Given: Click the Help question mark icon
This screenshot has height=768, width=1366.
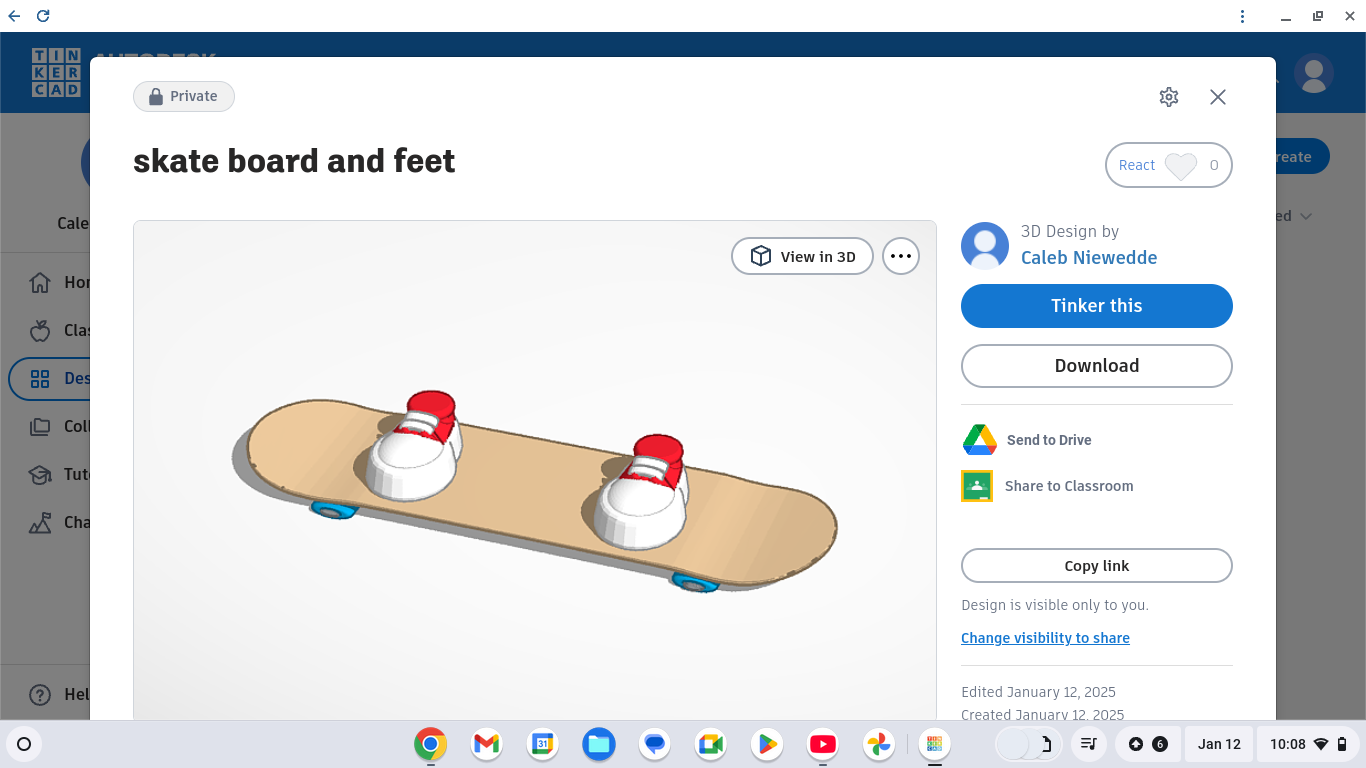Looking at the screenshot, I should click(40, 695).
